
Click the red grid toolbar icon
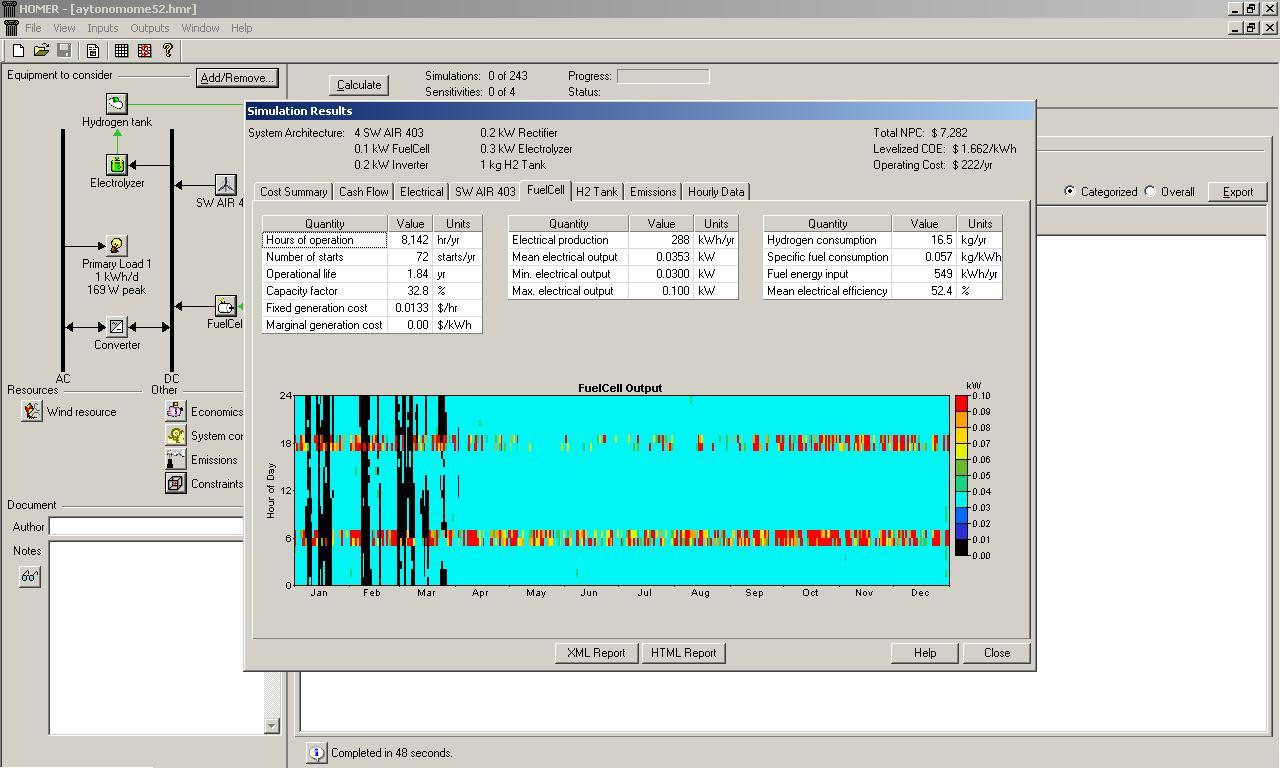[x=145, y=50]
